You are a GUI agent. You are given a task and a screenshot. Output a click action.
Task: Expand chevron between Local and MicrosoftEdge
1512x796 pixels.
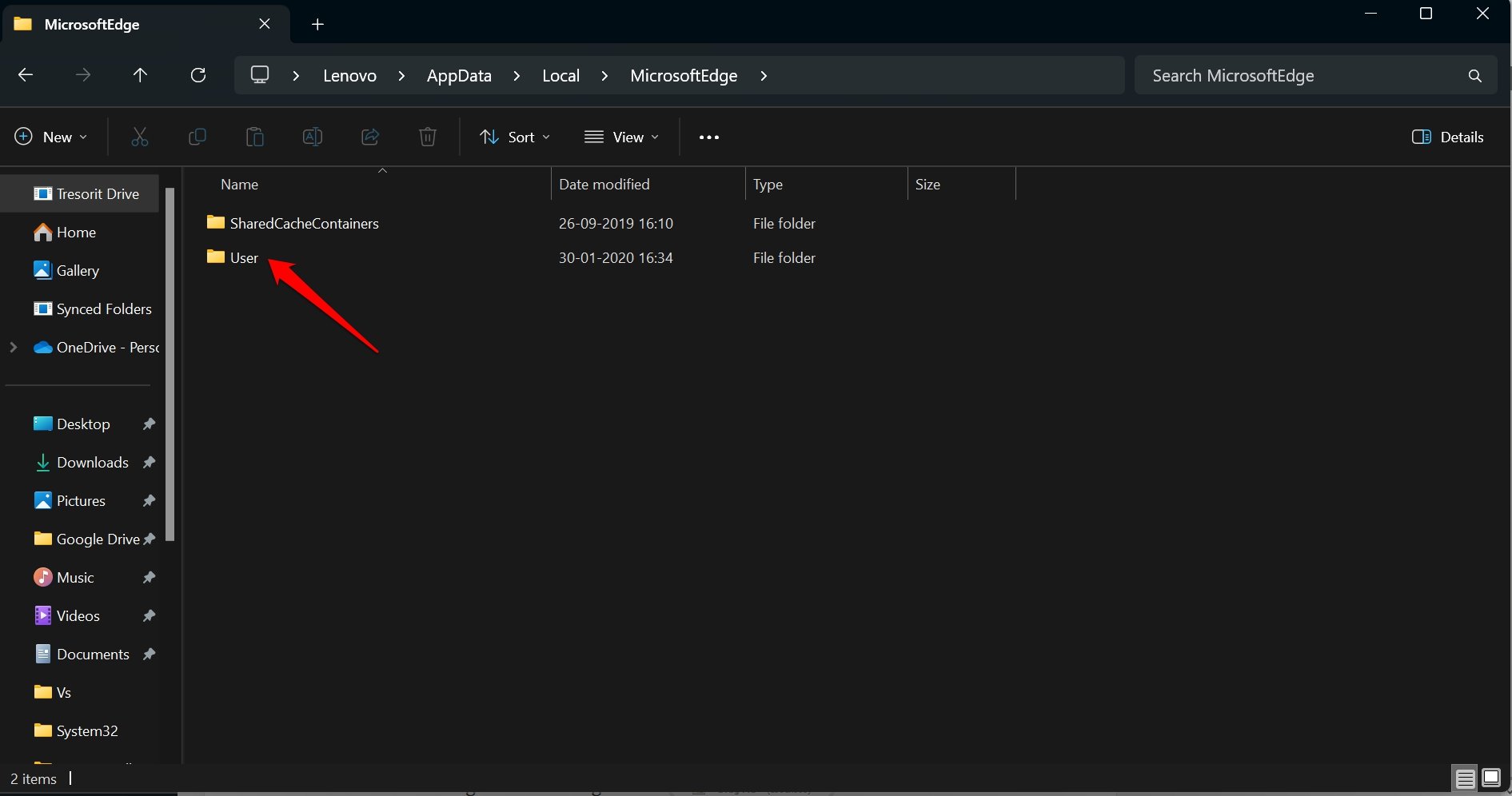[x=604, y=76]
